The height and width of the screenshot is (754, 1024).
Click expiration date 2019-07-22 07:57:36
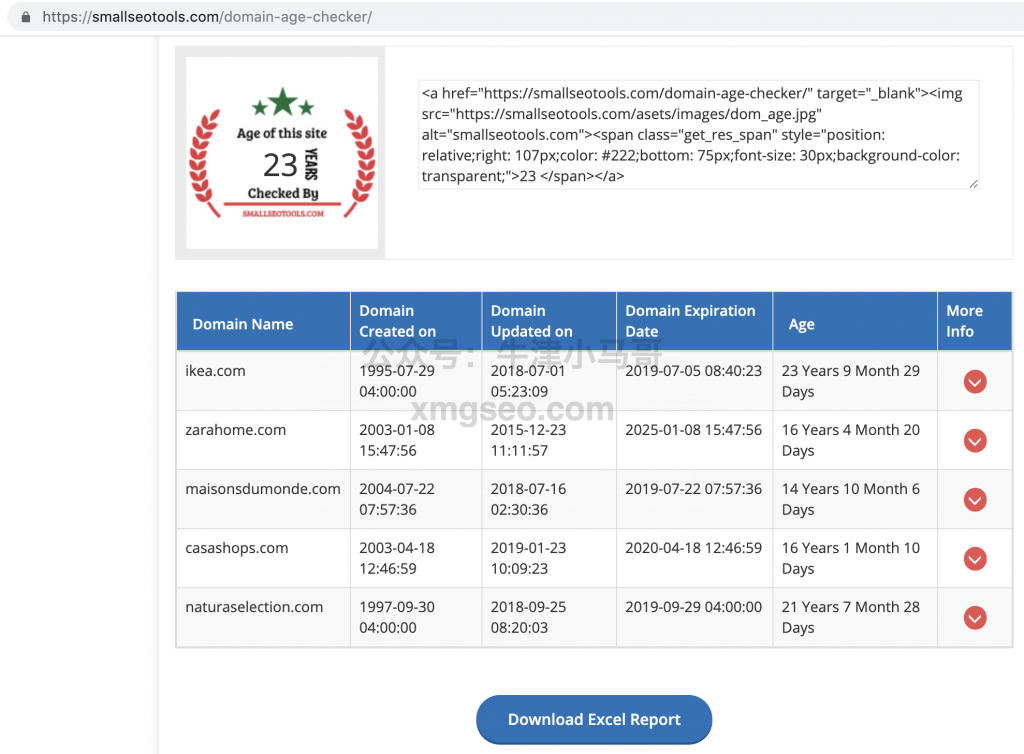click(694, 489)
